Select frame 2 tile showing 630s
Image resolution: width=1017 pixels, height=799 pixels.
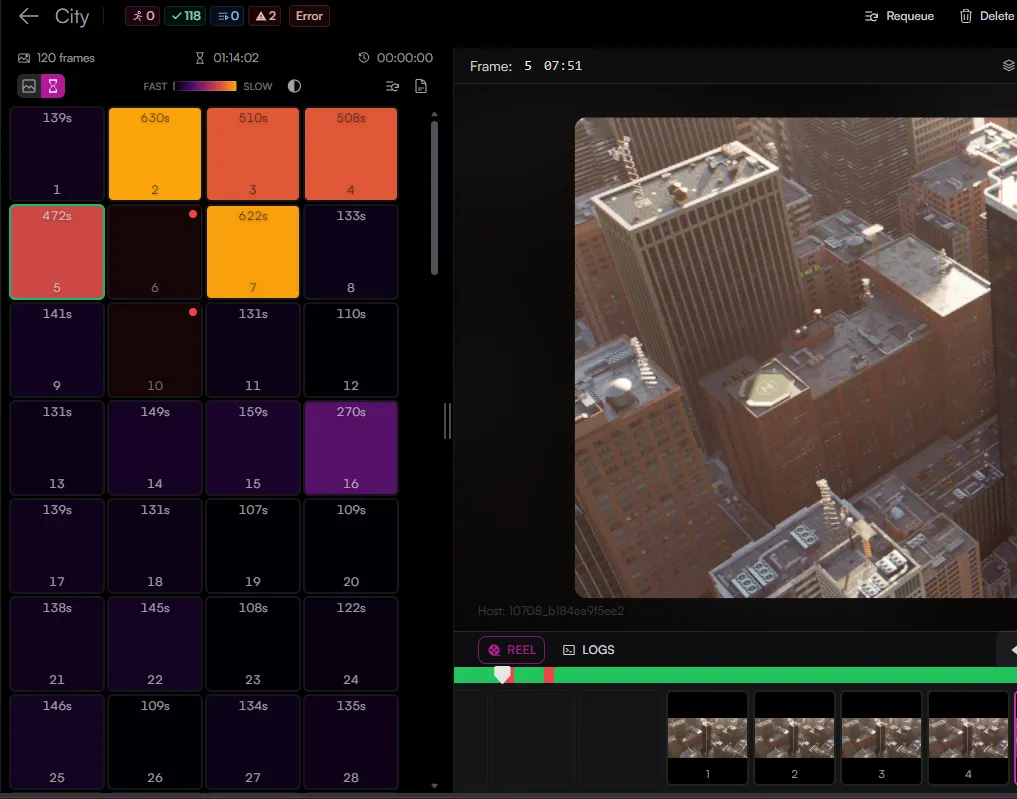click(155, 154)
